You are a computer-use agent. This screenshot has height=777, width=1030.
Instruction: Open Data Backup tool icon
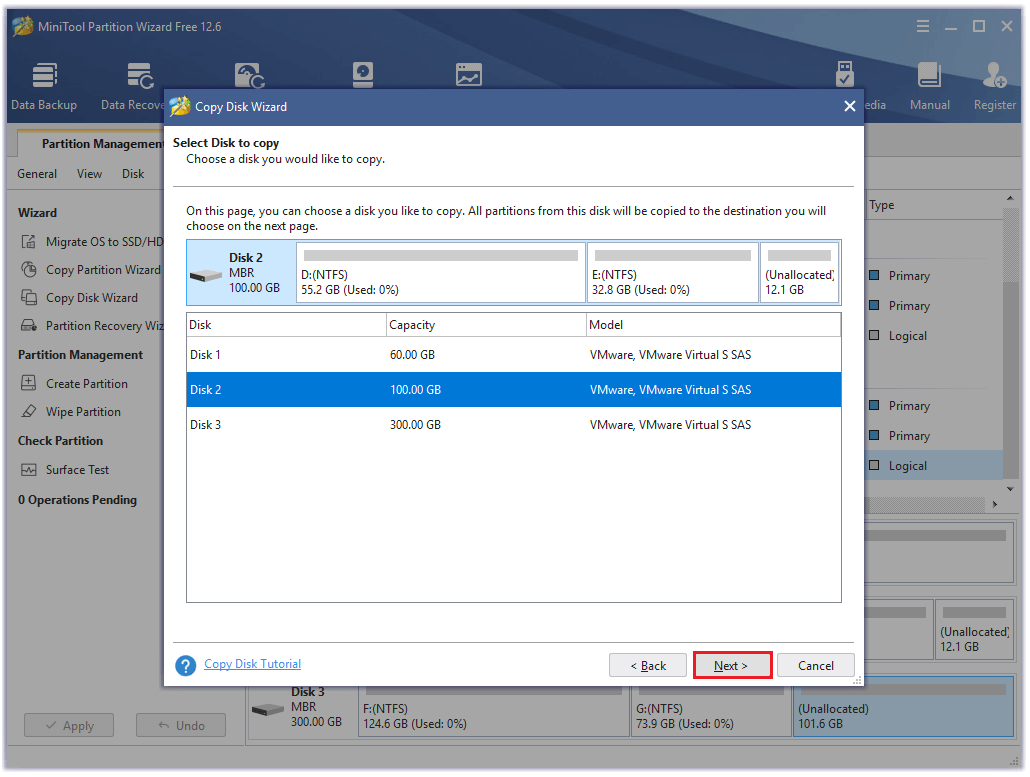tap(44, 87)
